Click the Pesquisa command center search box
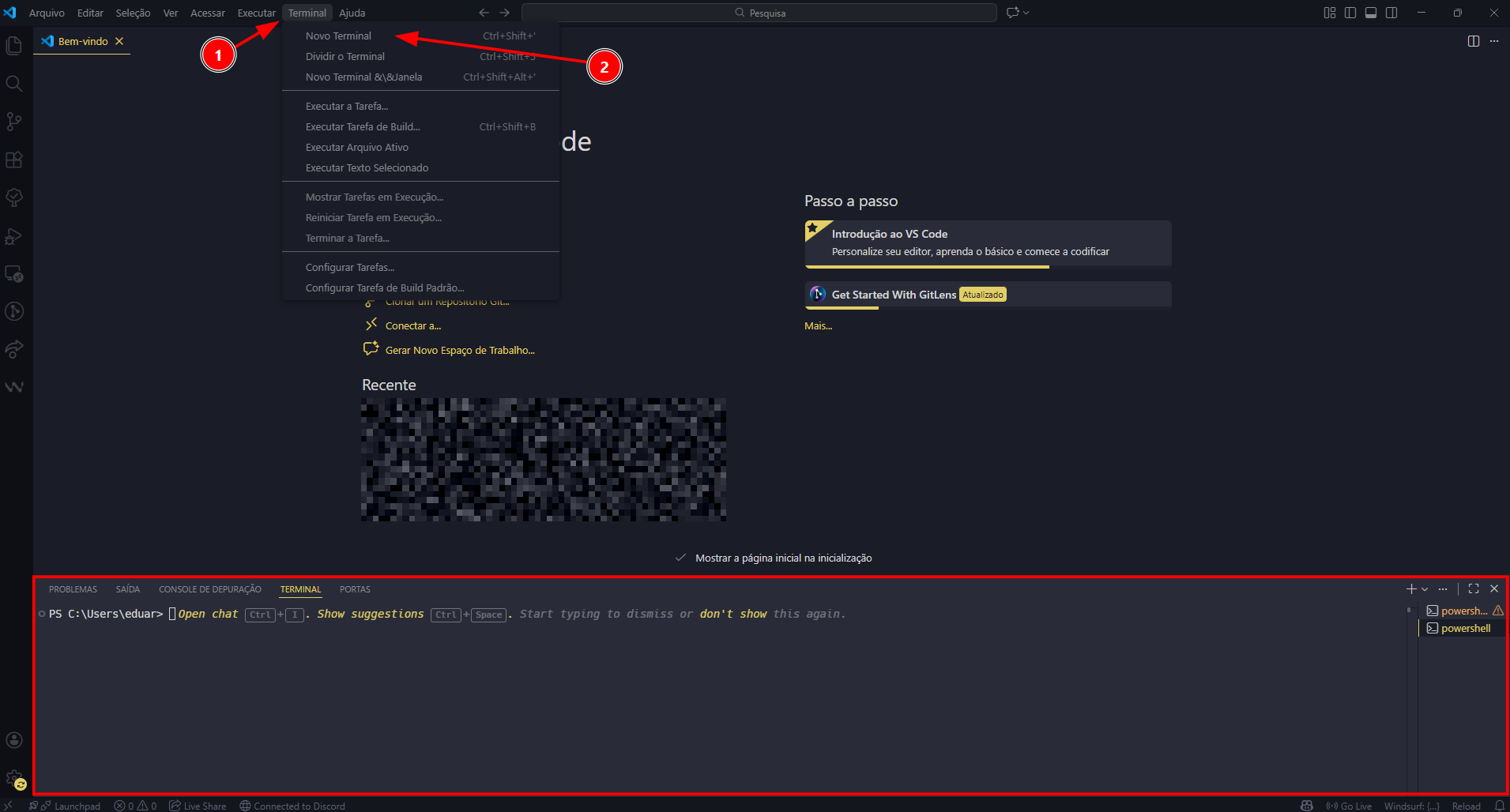 (x=759, y=13)
